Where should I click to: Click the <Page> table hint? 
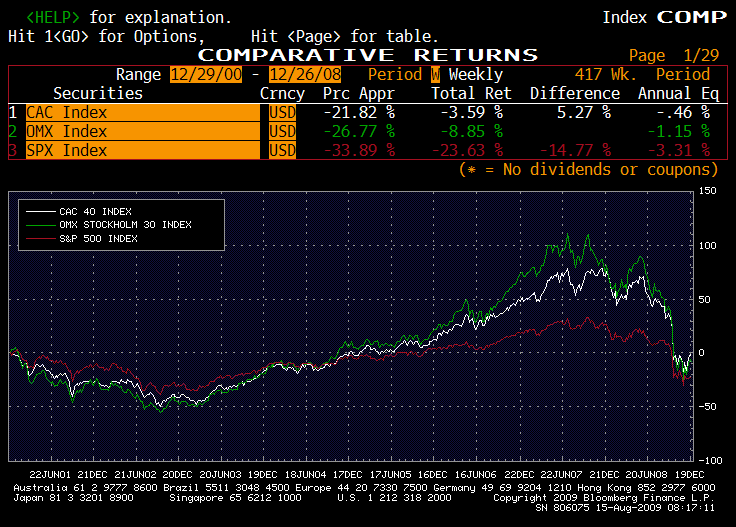314,36
